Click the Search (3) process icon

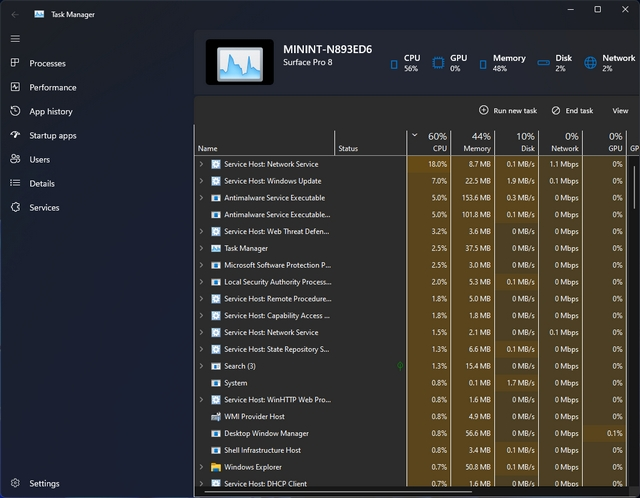216,366
